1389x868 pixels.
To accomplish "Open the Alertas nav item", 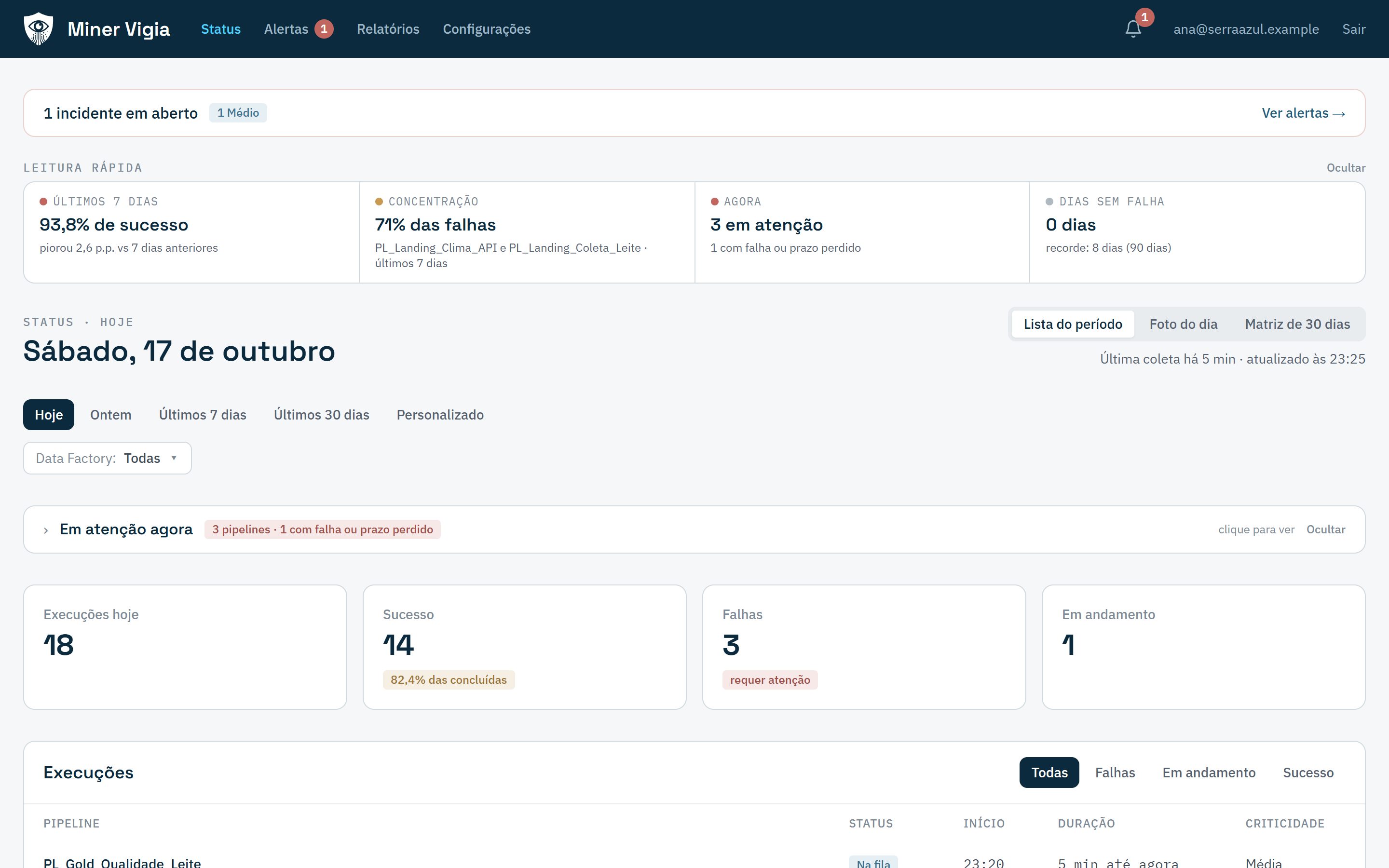I will [286, 29].
